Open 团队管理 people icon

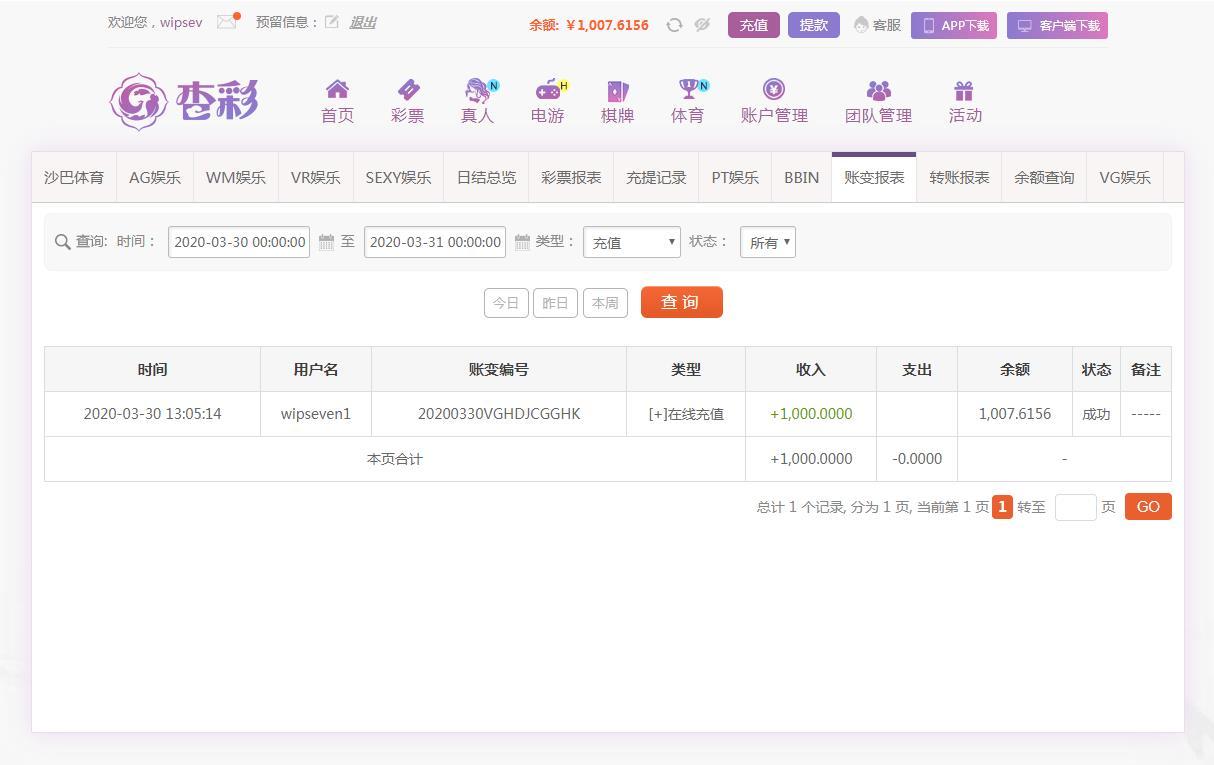click(x=878, y=90)
